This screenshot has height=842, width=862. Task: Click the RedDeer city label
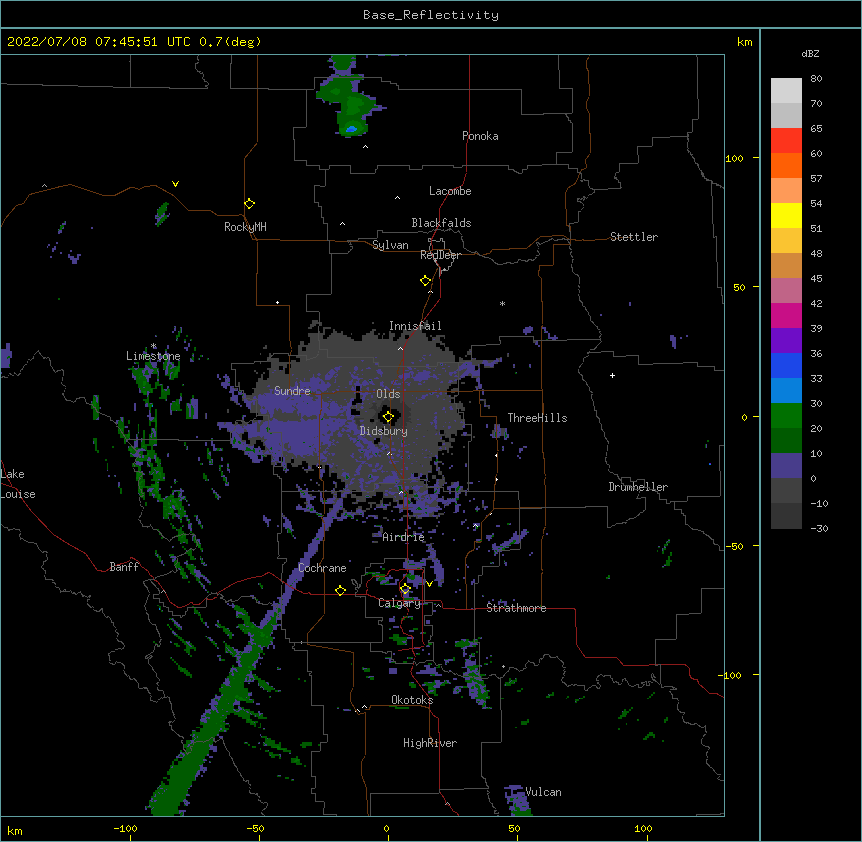440,255
